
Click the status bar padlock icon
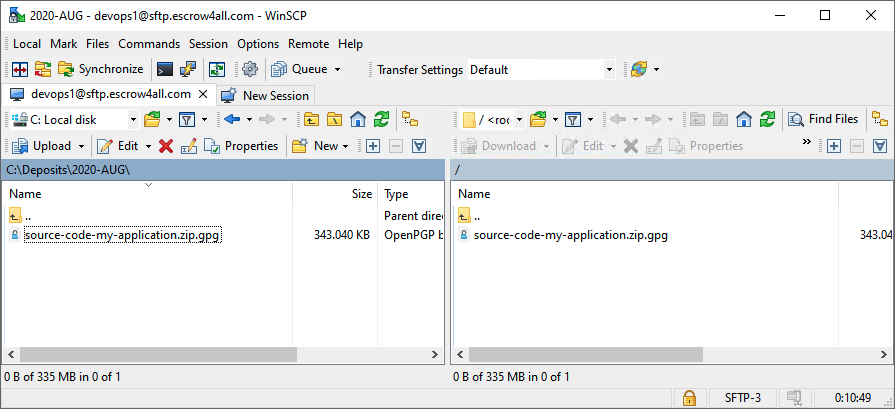690,397
